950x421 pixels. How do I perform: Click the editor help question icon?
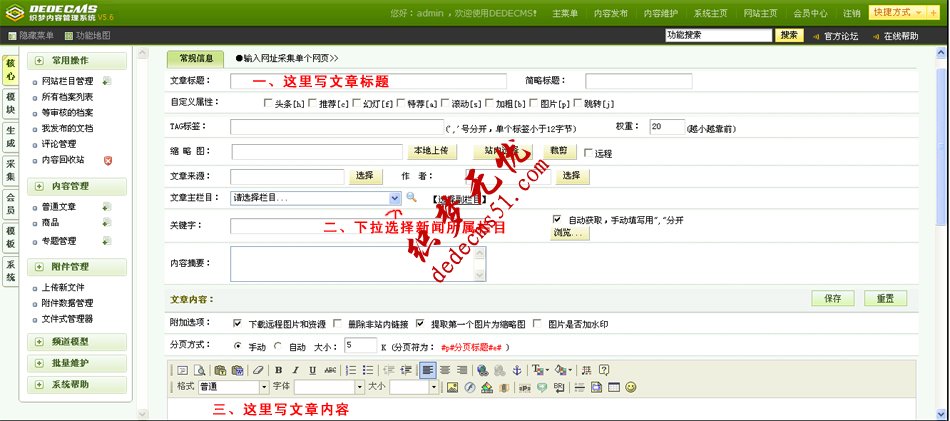coord(603,370)
